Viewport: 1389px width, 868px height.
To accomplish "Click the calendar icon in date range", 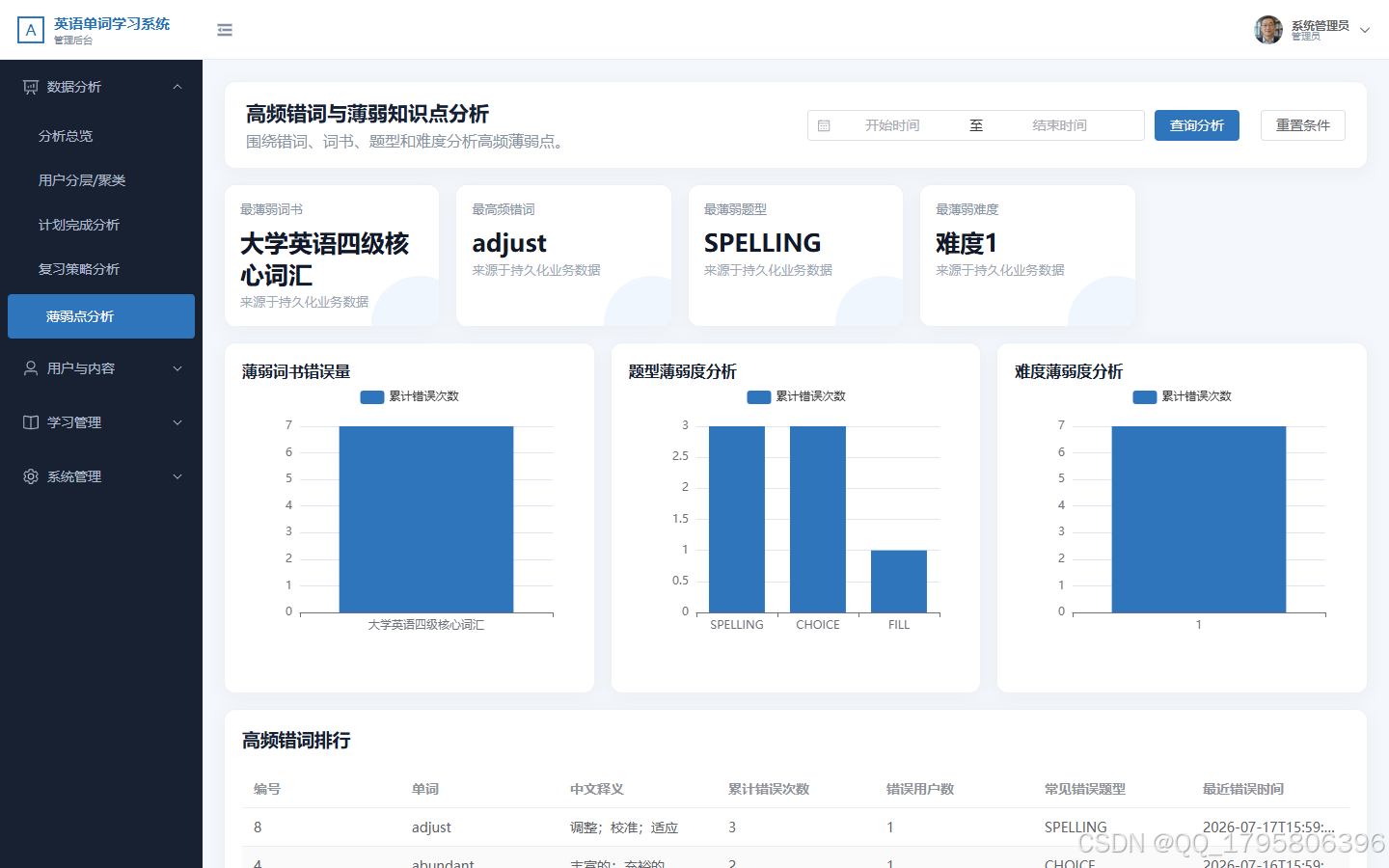I will (x=824, y=125).
